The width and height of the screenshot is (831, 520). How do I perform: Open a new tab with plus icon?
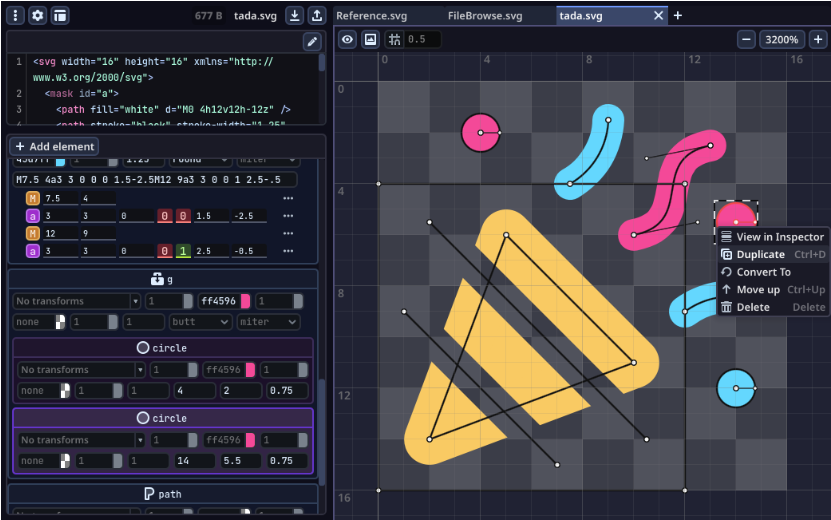[x=678, y=15]
